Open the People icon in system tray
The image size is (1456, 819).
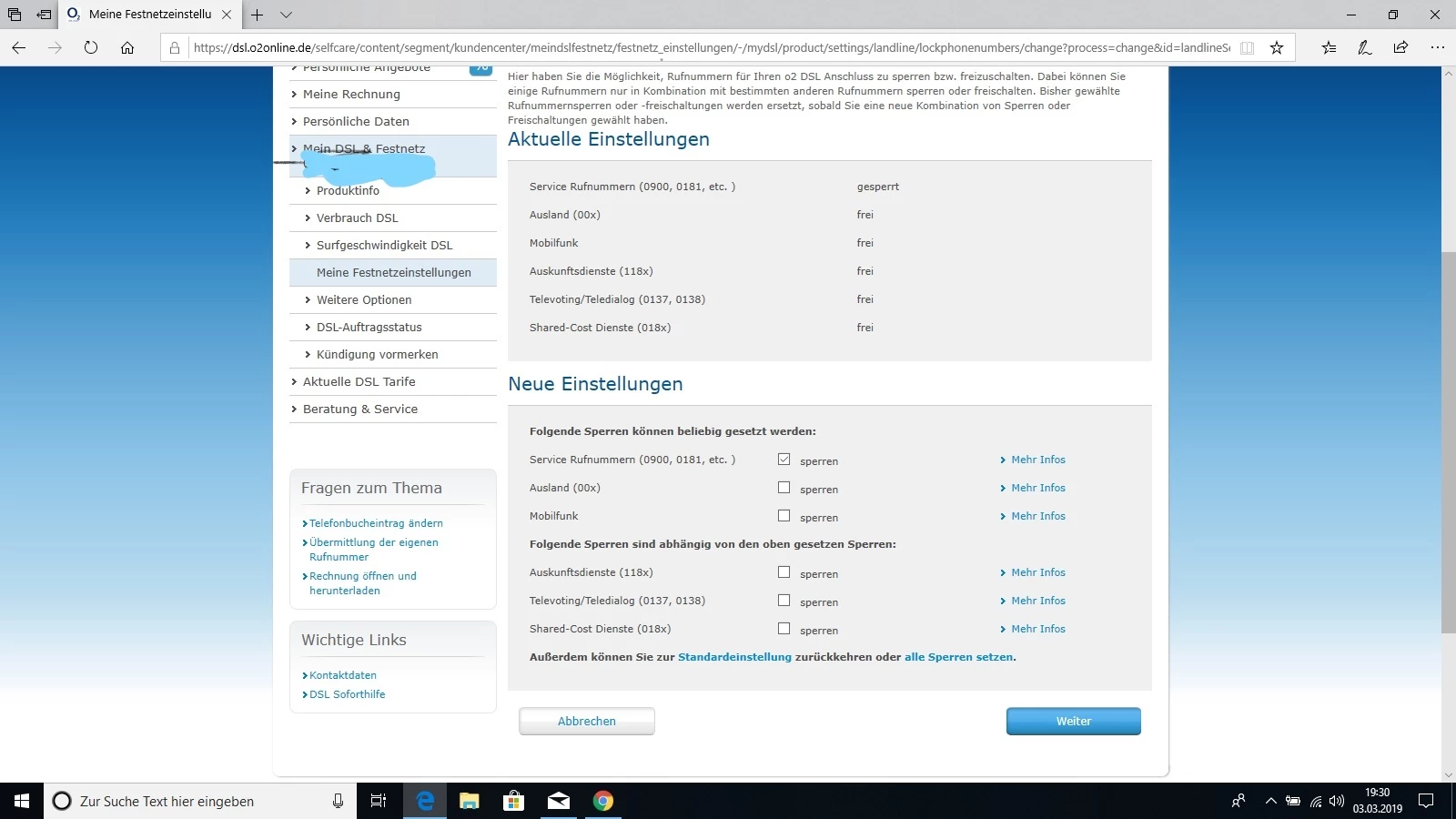[x=1239, y=801]
